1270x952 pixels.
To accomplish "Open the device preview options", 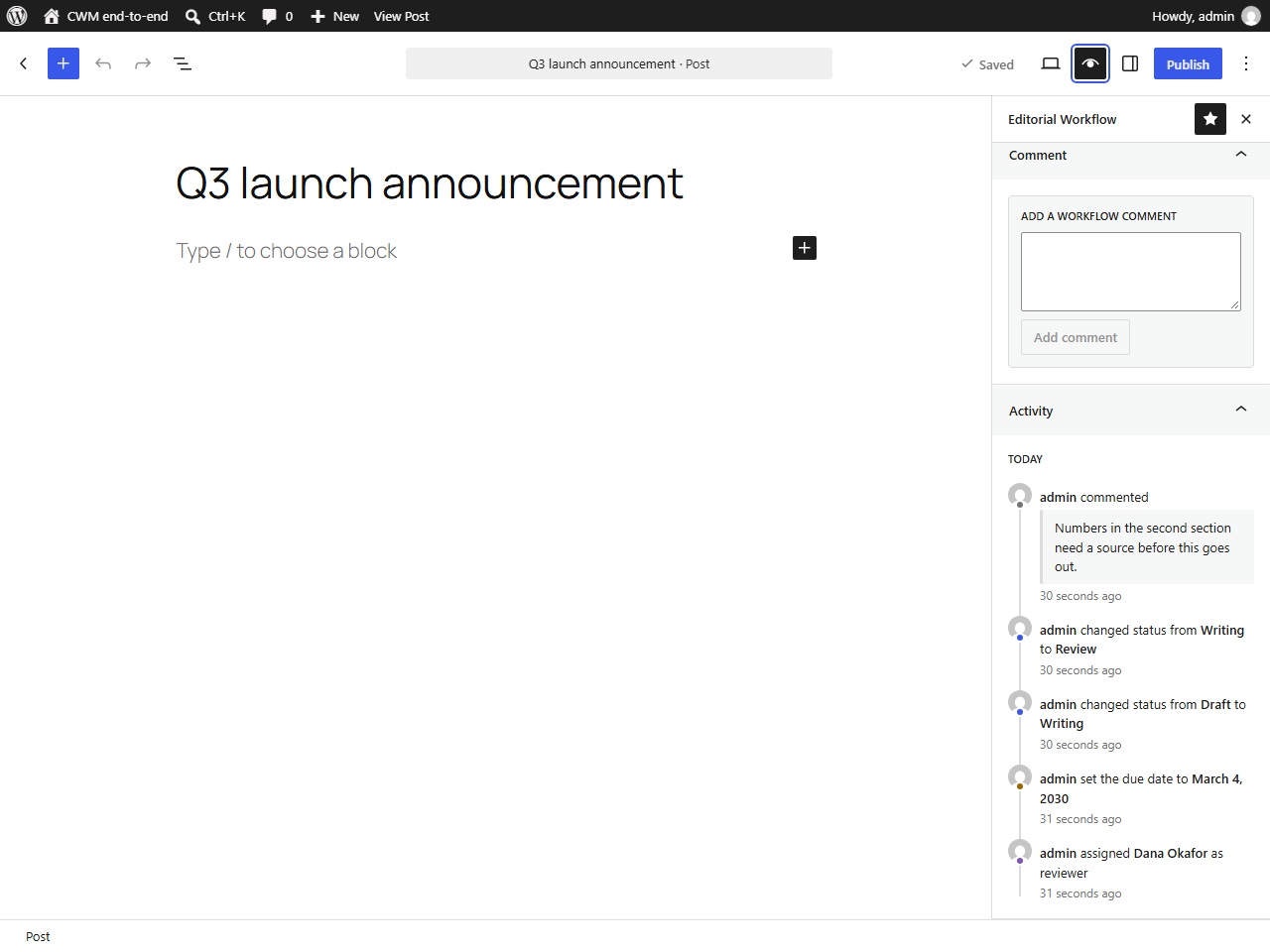I will (x=1051, y=63).
